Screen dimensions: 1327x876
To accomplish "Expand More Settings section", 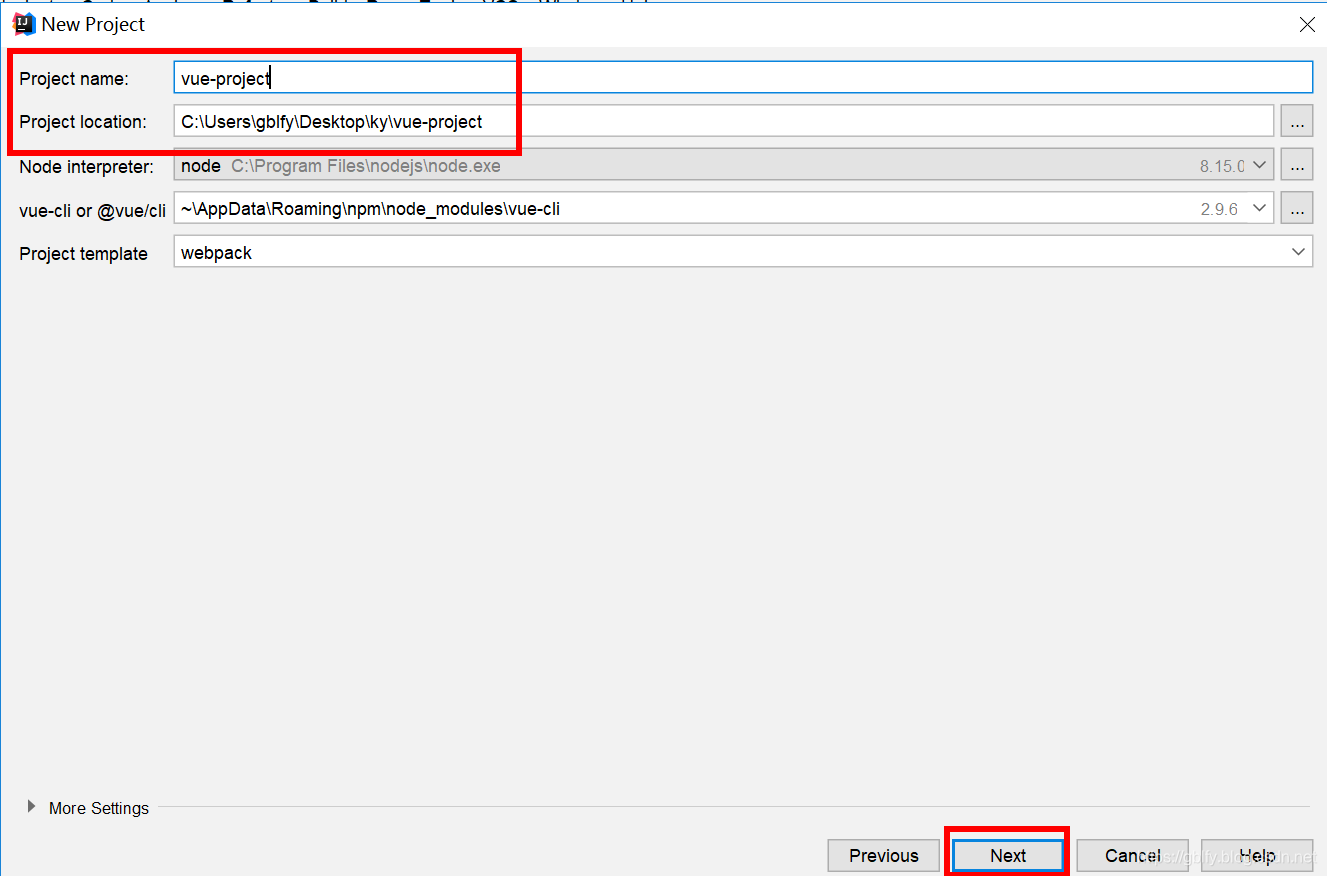I will pos(31,806).
